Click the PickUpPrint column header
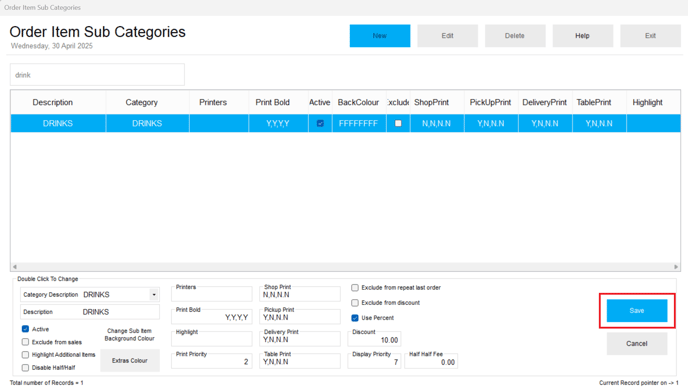 (490, 102)
